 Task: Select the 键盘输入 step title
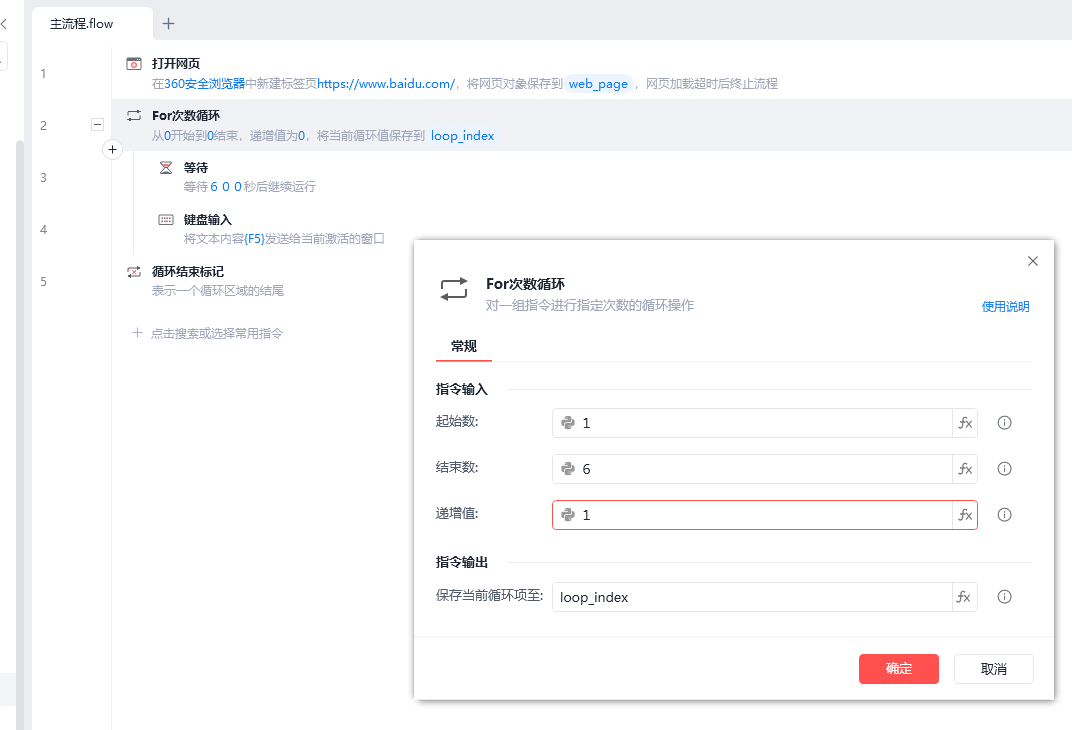pyautogui.click(x=208, y=219)
